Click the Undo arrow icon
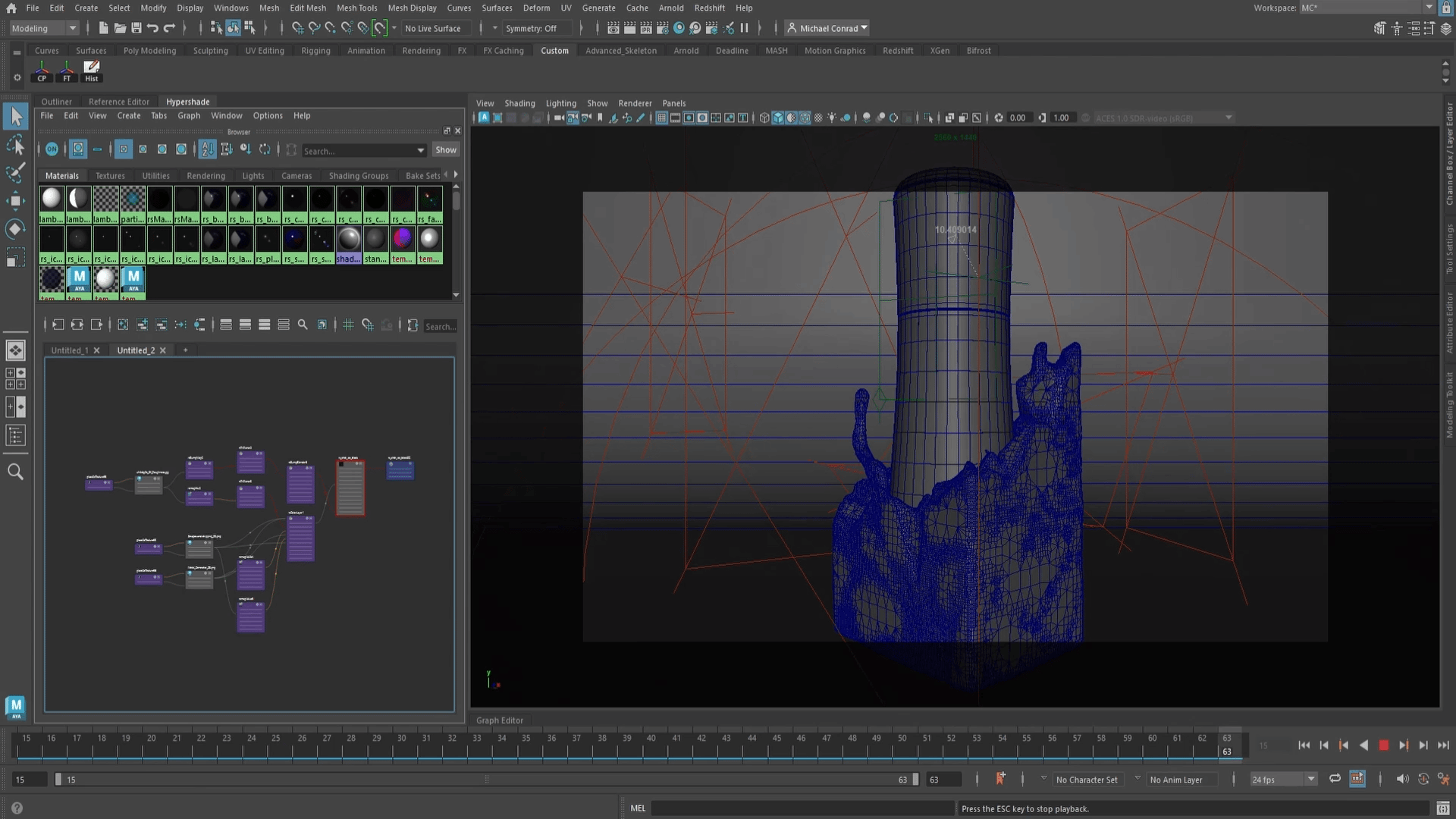The width and height of the screenshot is (1456, 819). (152, 28)
